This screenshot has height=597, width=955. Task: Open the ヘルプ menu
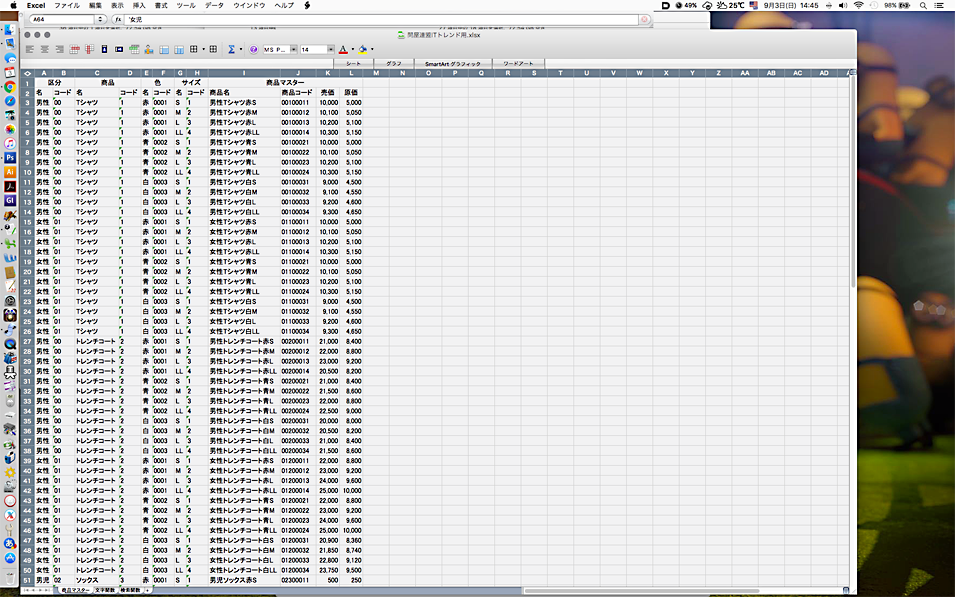pos(284,5)
